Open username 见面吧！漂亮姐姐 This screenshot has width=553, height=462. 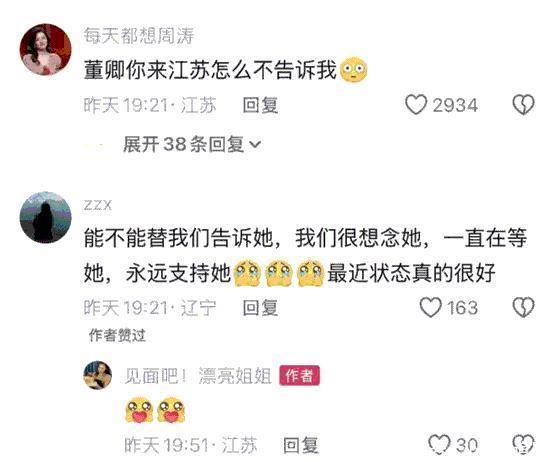pyautogui.click(x=198, y=376)
